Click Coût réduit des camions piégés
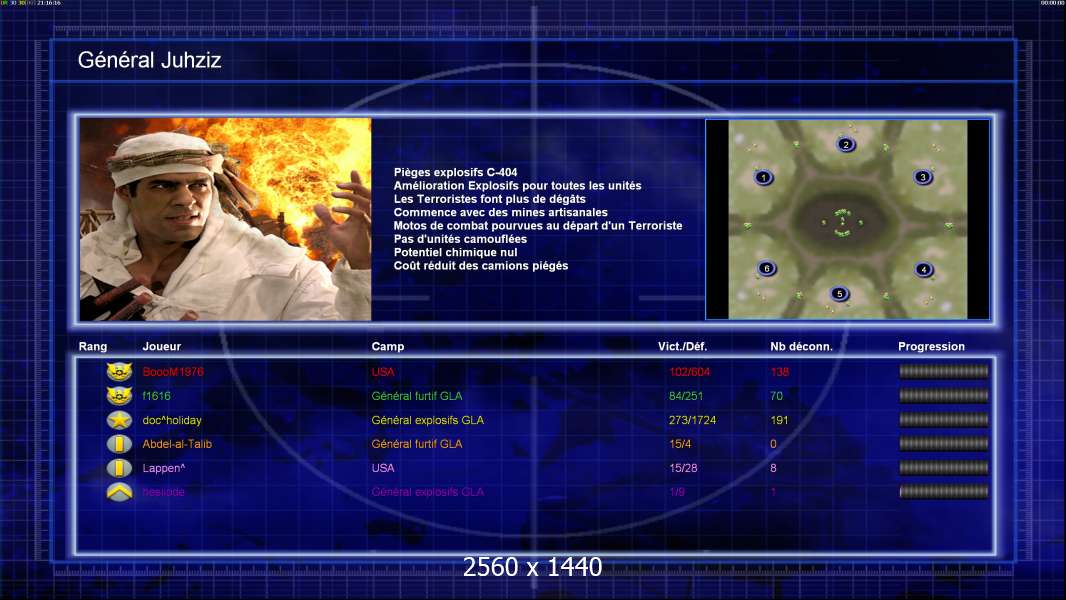The image size is (1066, 600). pyautogui.click(x=481, y=266)
